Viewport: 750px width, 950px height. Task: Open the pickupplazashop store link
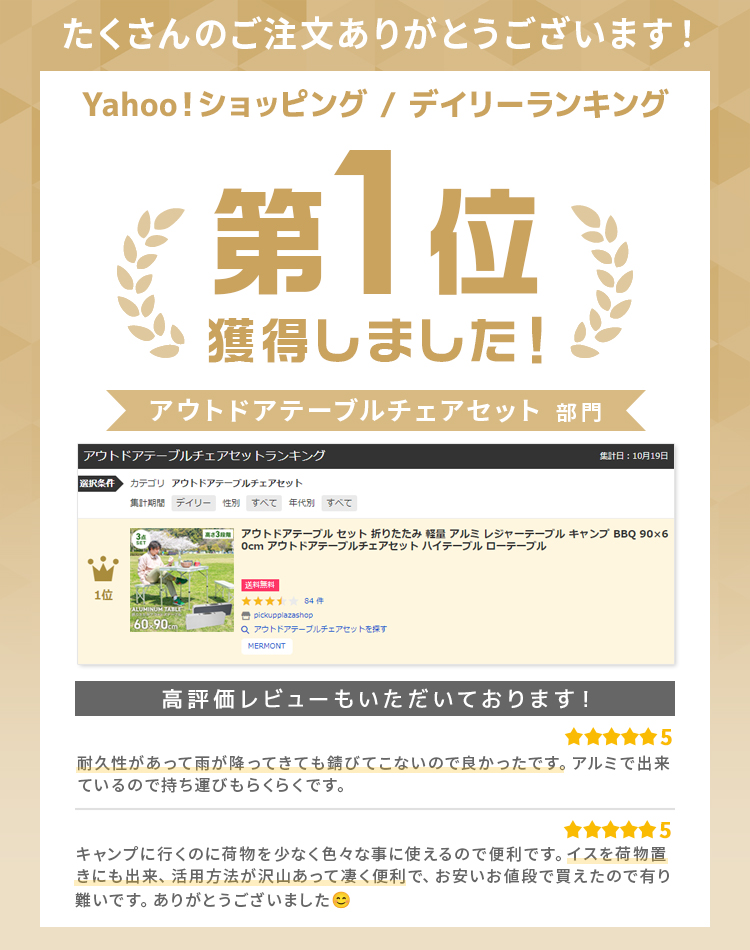[x=283, y=615]
